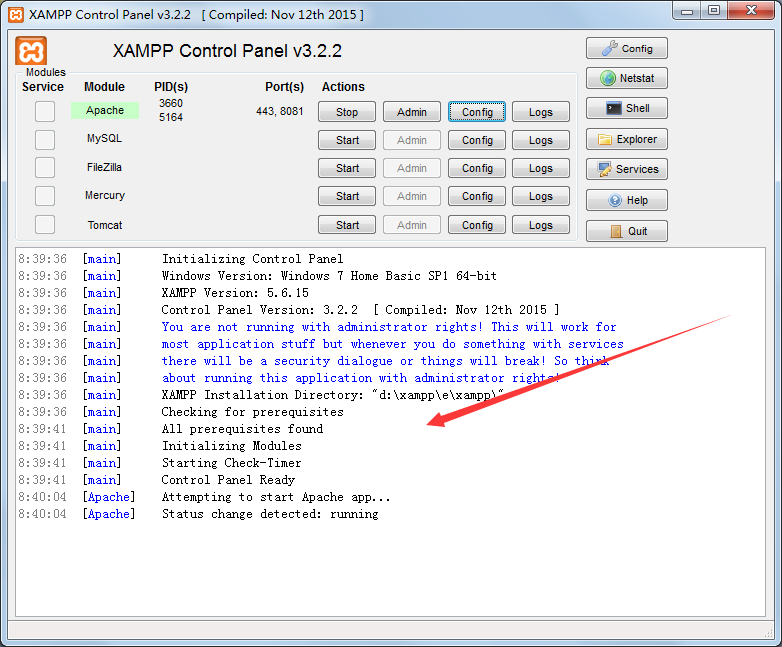The height and width of the screenshot is (647, 782).
Task: Close the XAMPP window
Action: tap(752, 10)
